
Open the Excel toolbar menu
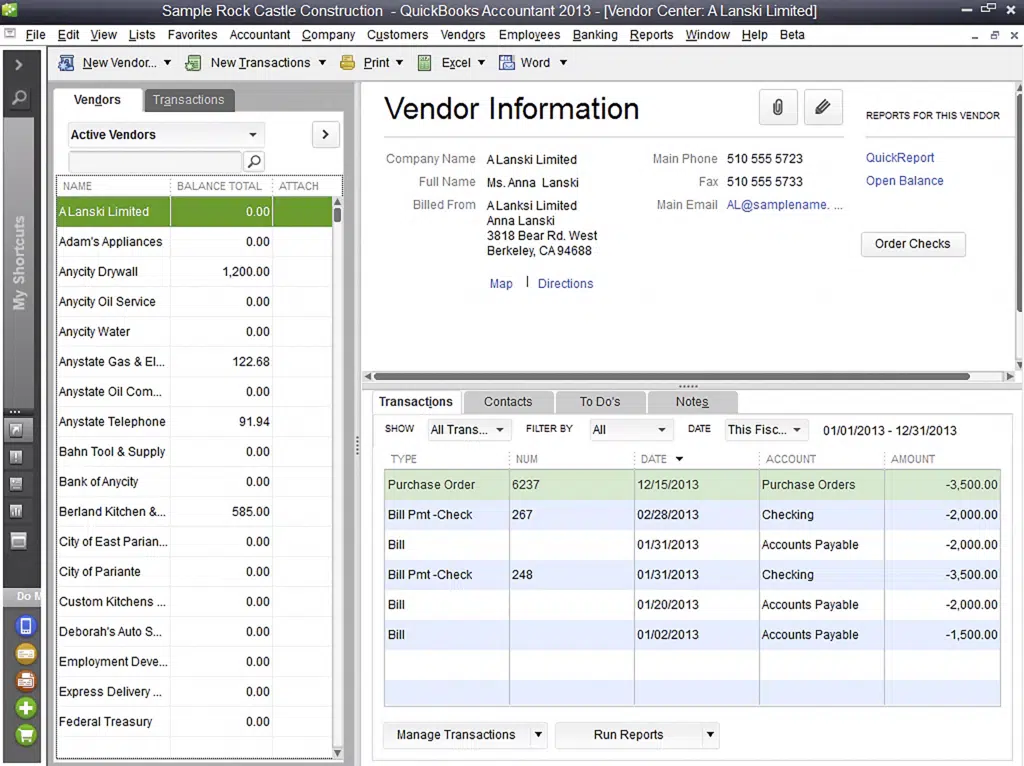click(x=451, y=63)
